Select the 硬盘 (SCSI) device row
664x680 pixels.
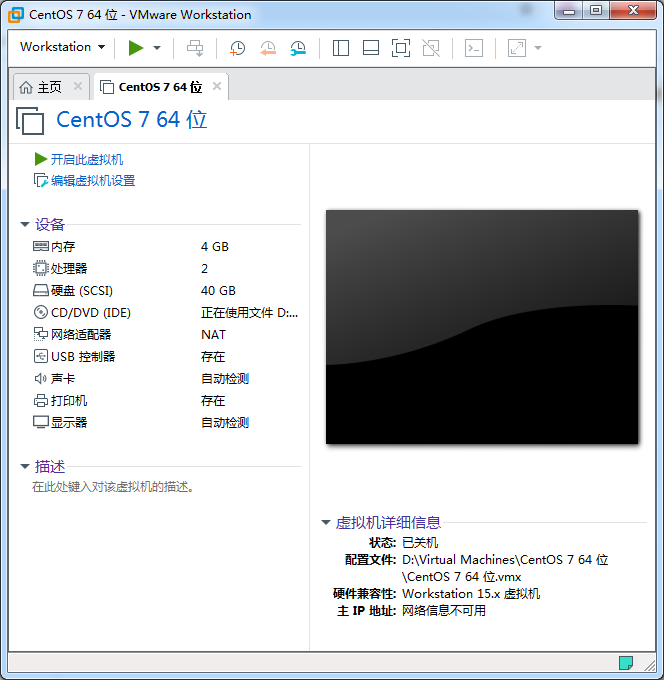pyautogui.click(x=165, y=291)
